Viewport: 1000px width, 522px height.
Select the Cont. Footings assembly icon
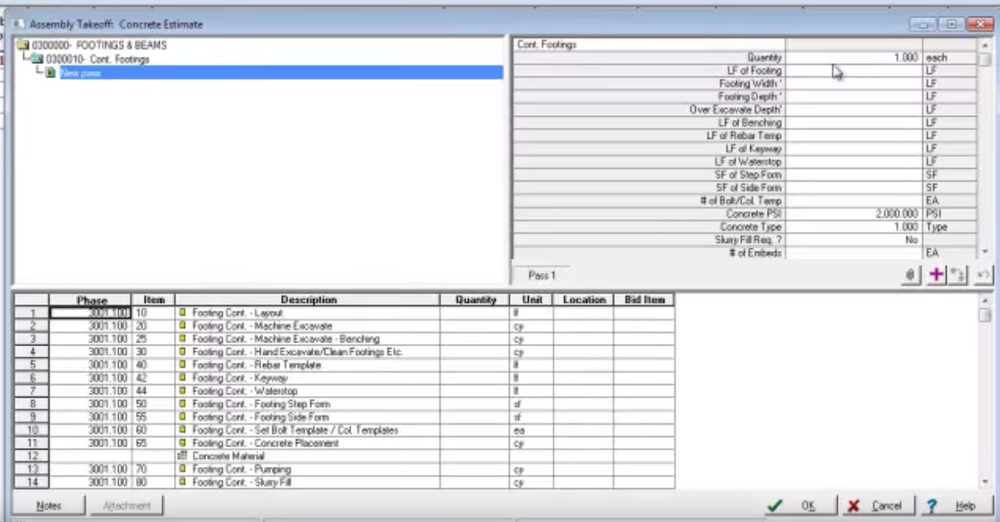(38, 59)
